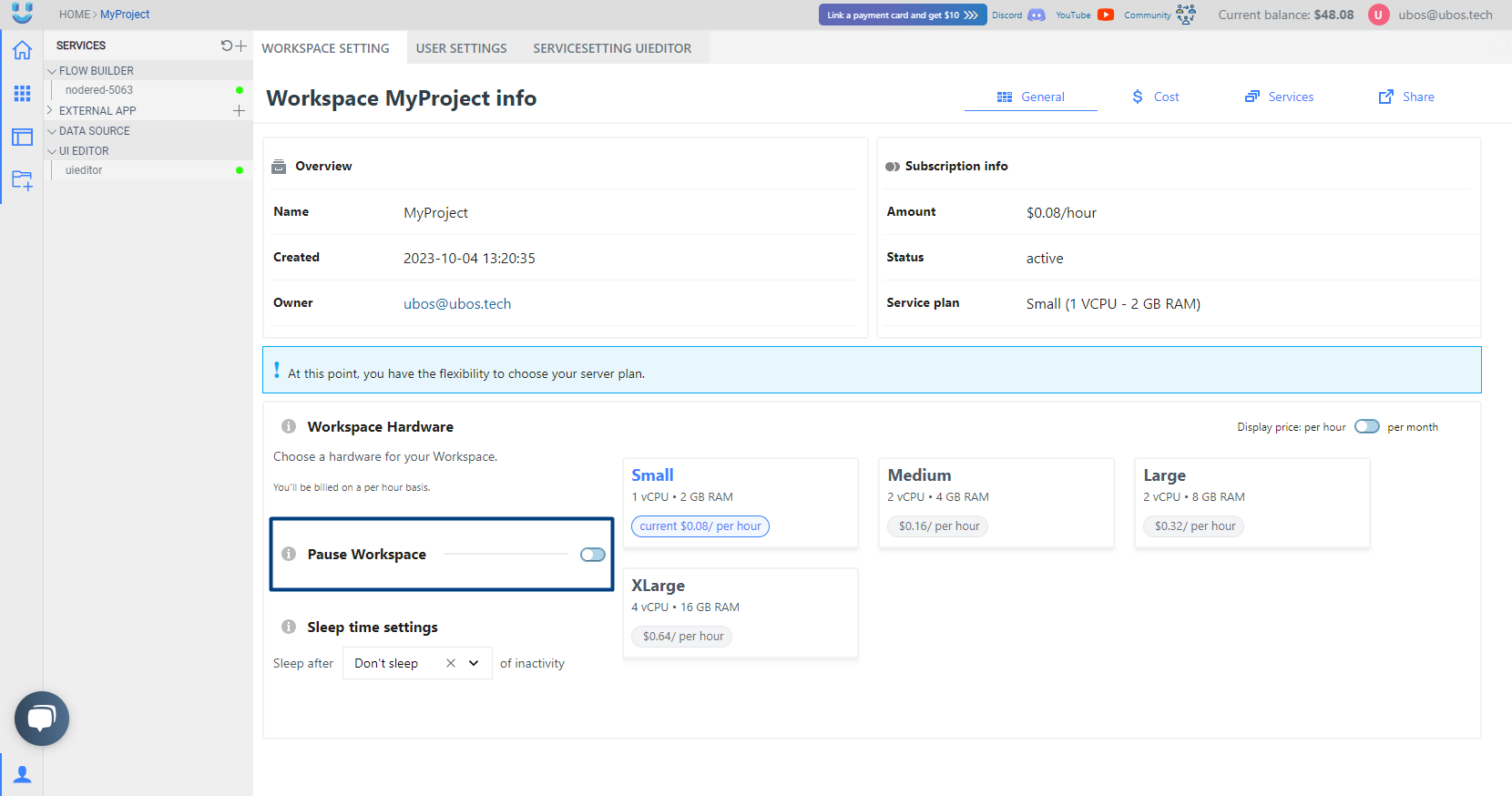This screenshot has height=796, width=1512.
Task: Click the user avatar U icon
Action: coord(1379,15)
